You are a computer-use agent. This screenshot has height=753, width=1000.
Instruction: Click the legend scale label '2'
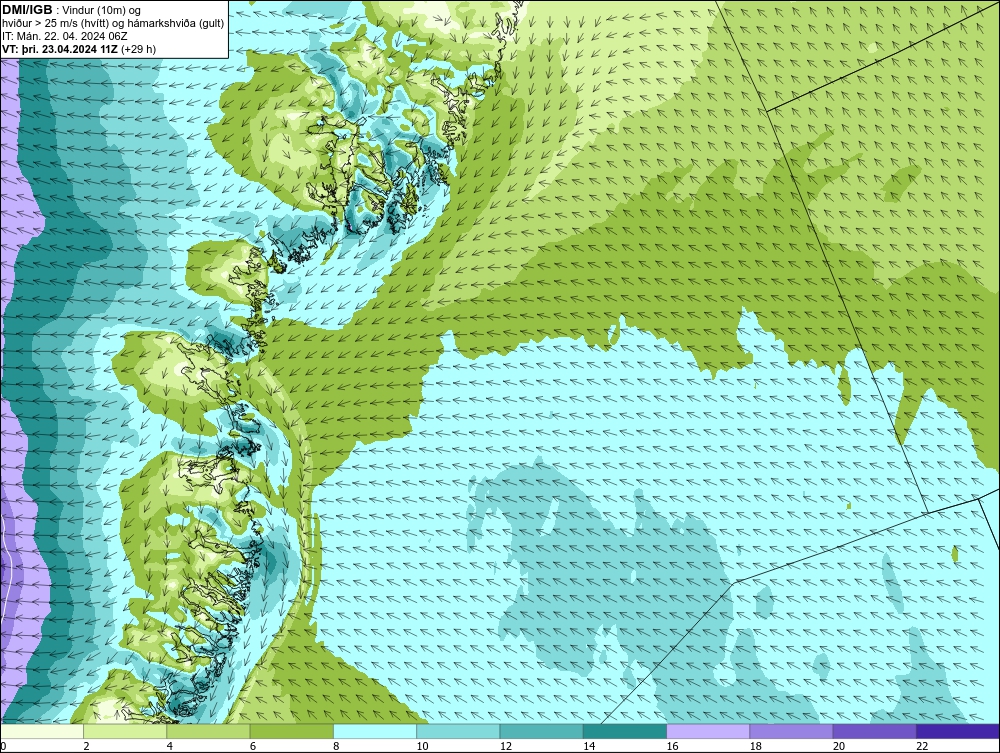[86, 746]
